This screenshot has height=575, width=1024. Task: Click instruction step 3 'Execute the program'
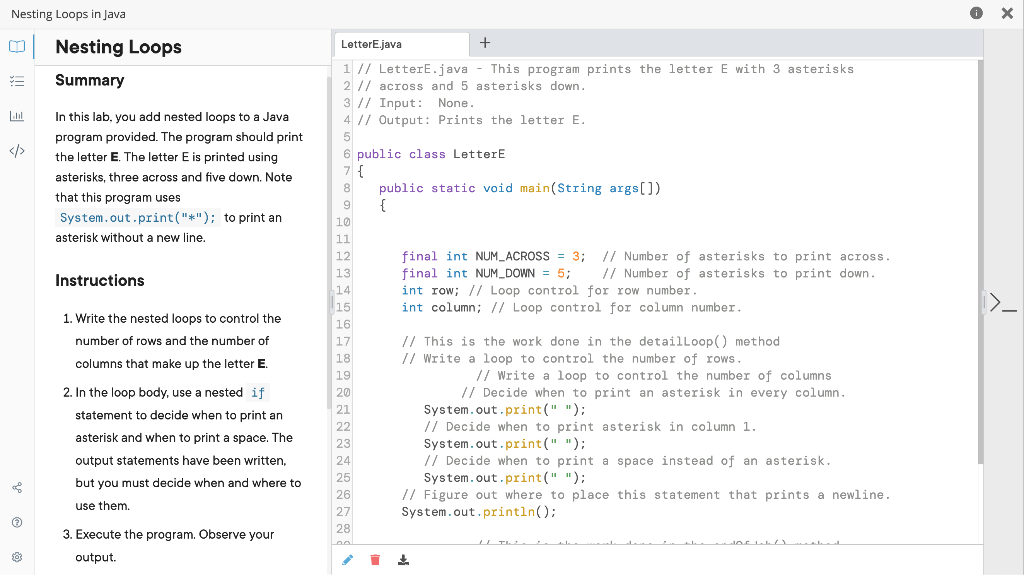[x=175, y=546]
